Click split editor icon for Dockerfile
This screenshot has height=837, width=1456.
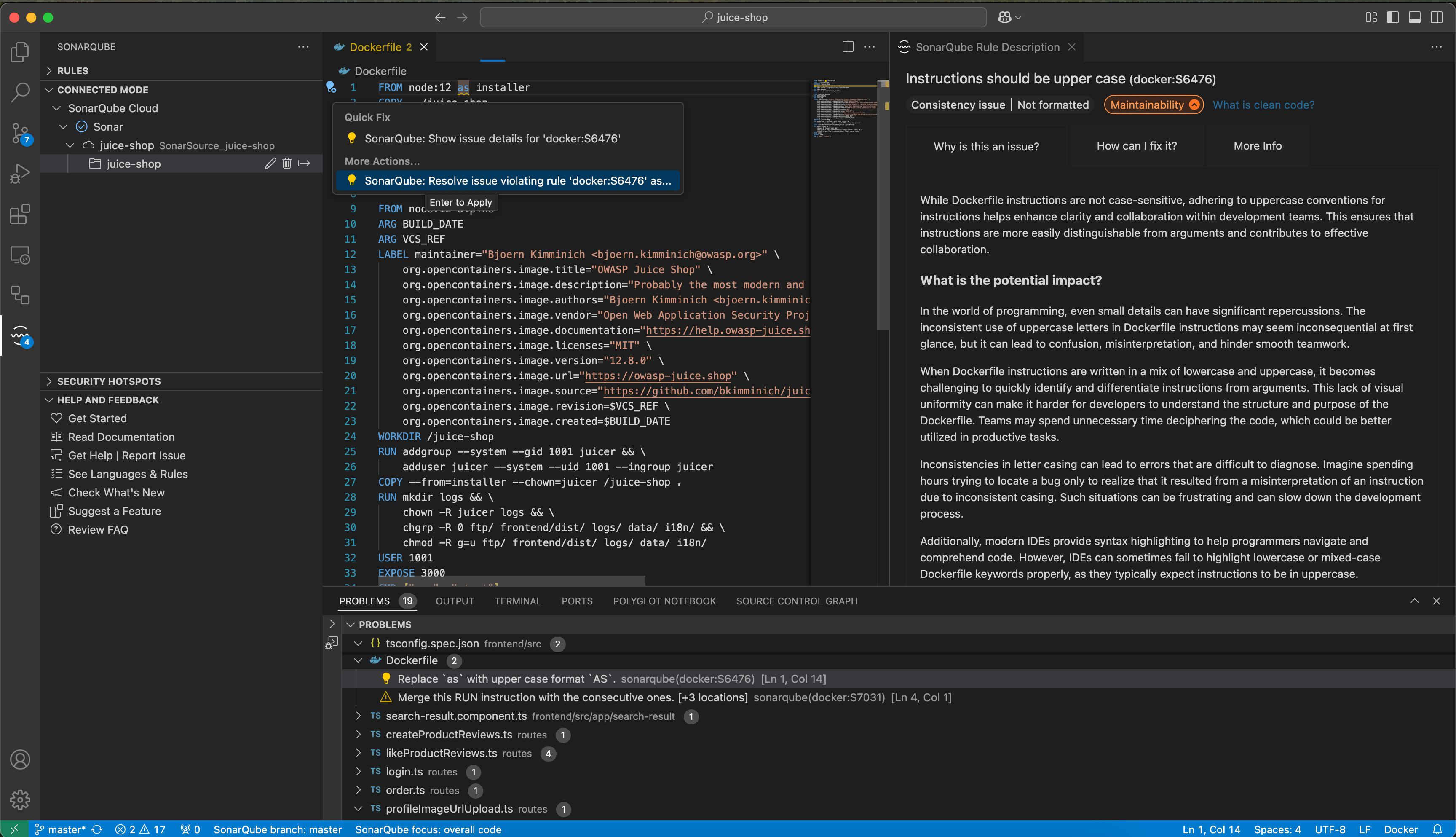click(x=848, y=46)
